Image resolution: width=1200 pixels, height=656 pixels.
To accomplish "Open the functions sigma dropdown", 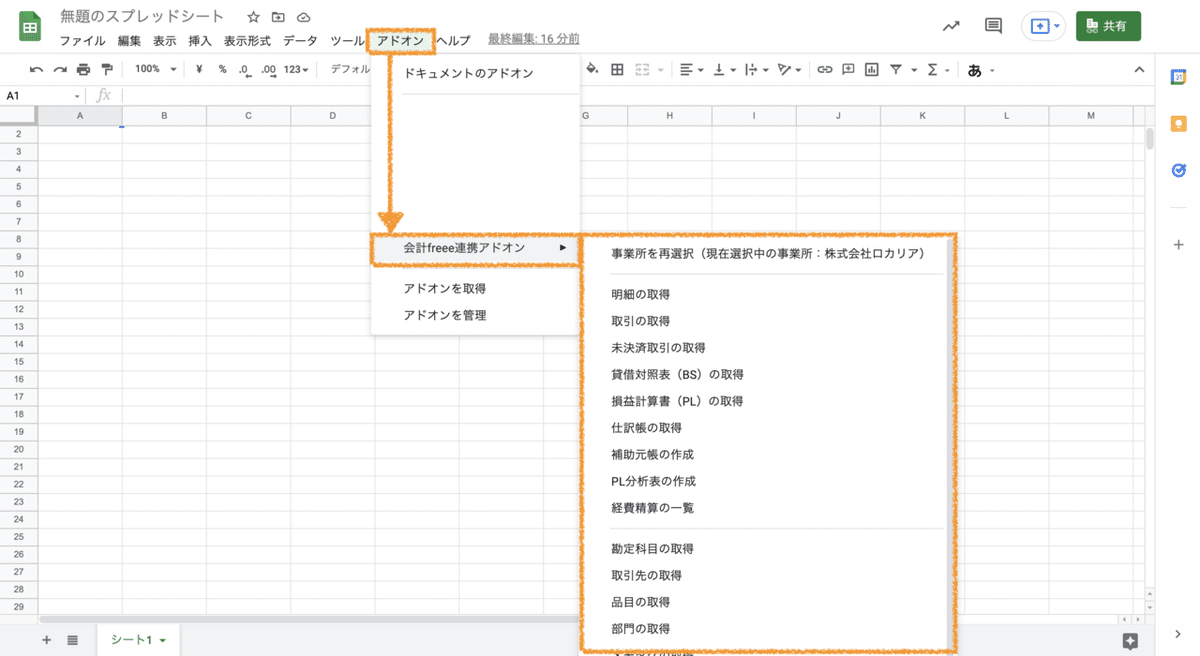I will (x=937, y=69).
